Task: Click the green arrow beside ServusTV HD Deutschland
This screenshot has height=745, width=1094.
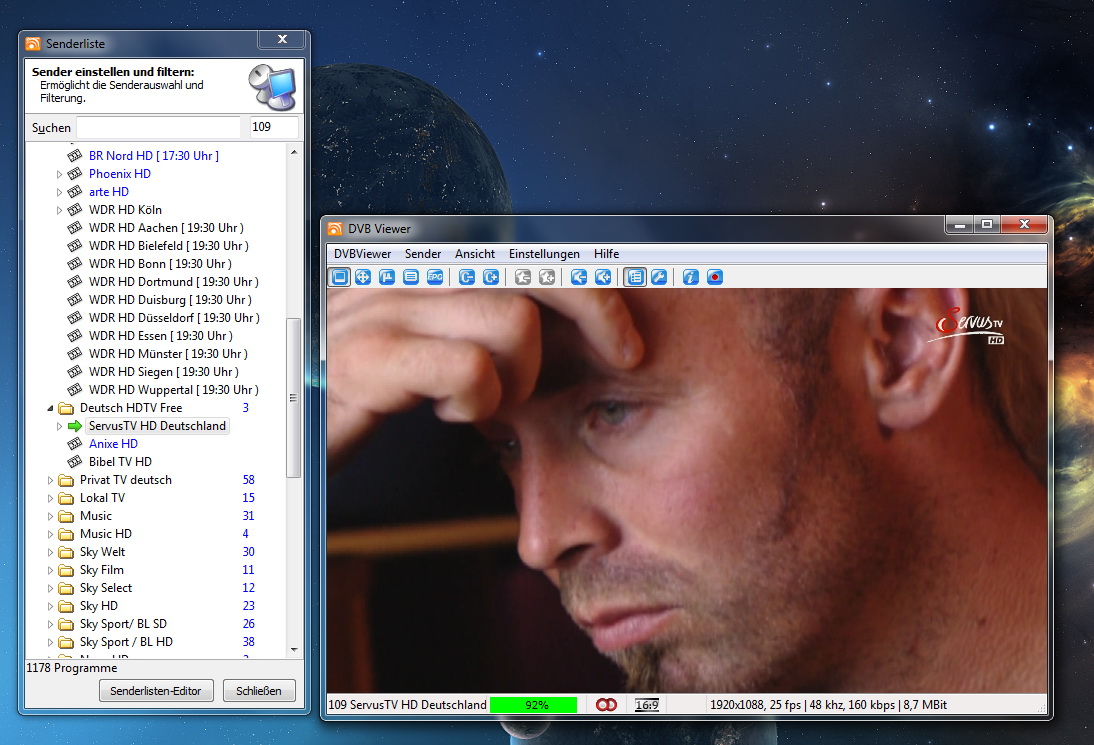Action: [75, 426]
